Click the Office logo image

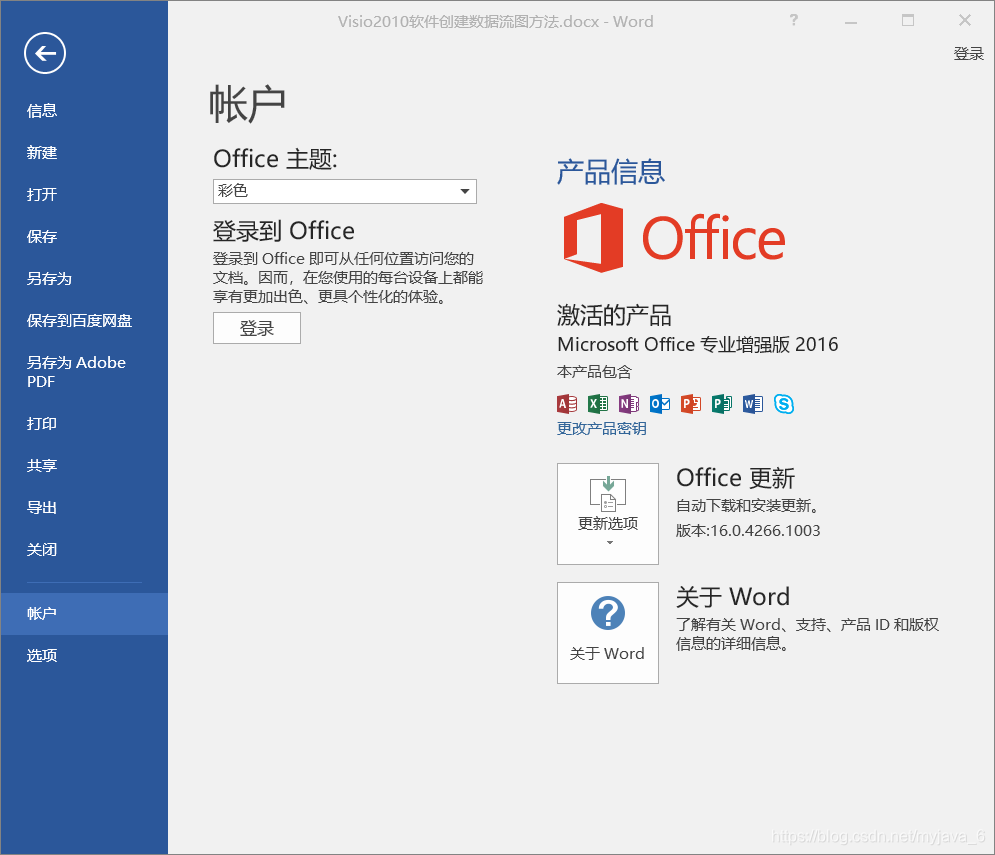pos(674,238)
